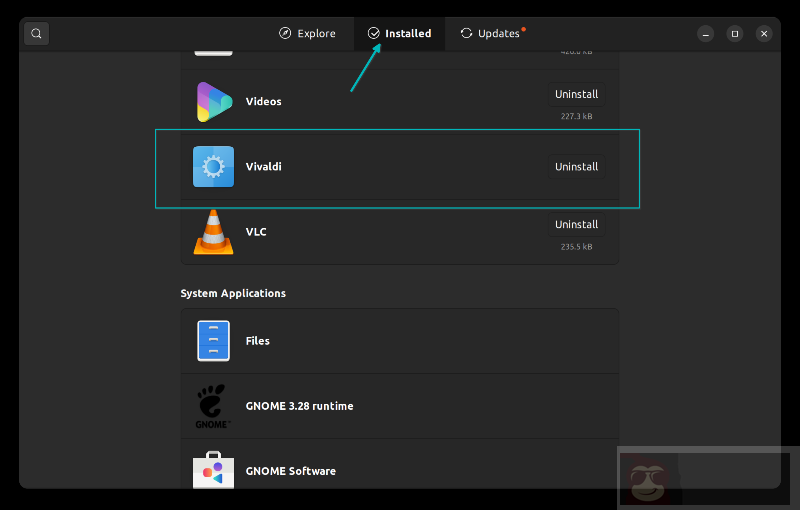Open the GNOME Software entry

click(x=399, y=464)
